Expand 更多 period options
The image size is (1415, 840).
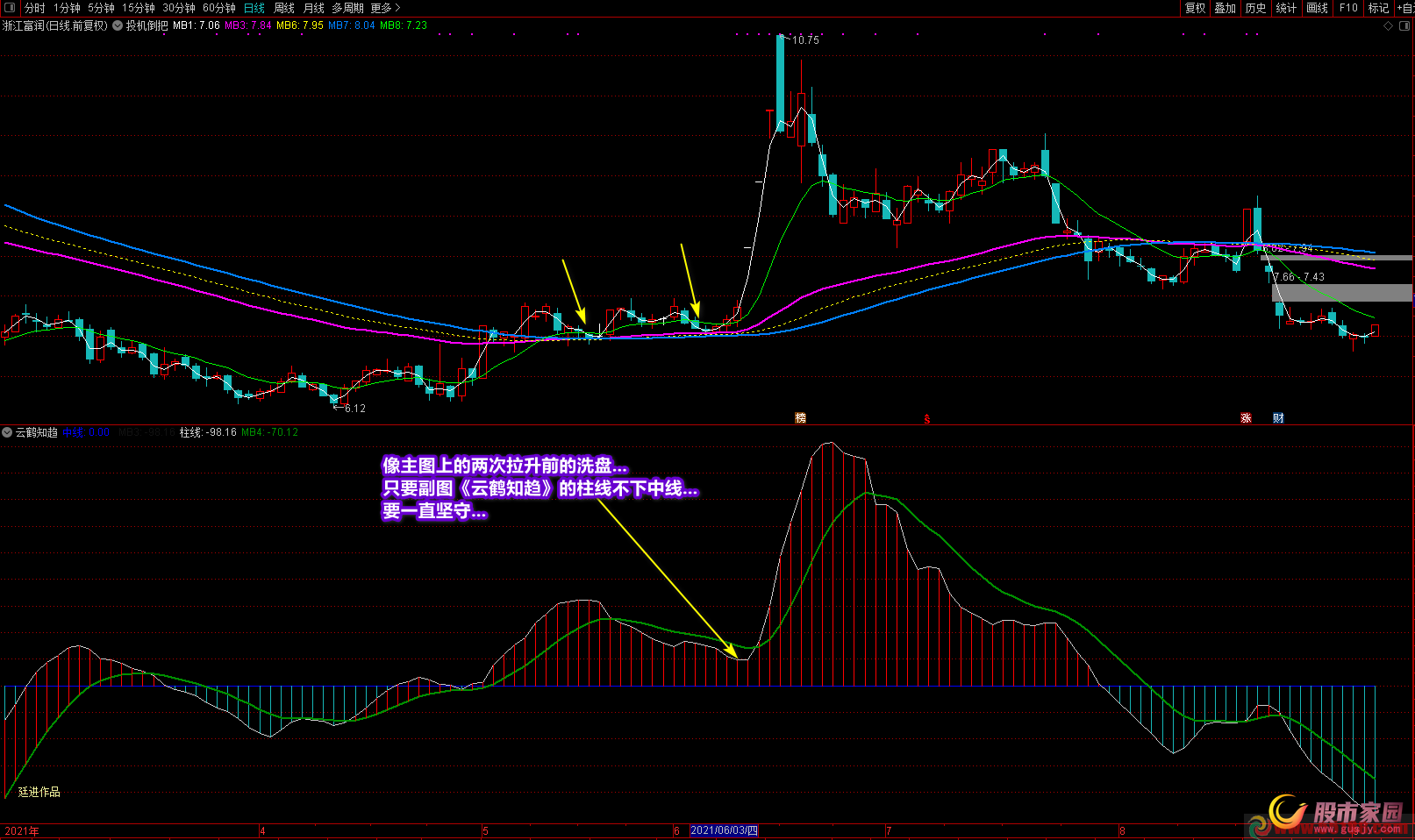385,8
